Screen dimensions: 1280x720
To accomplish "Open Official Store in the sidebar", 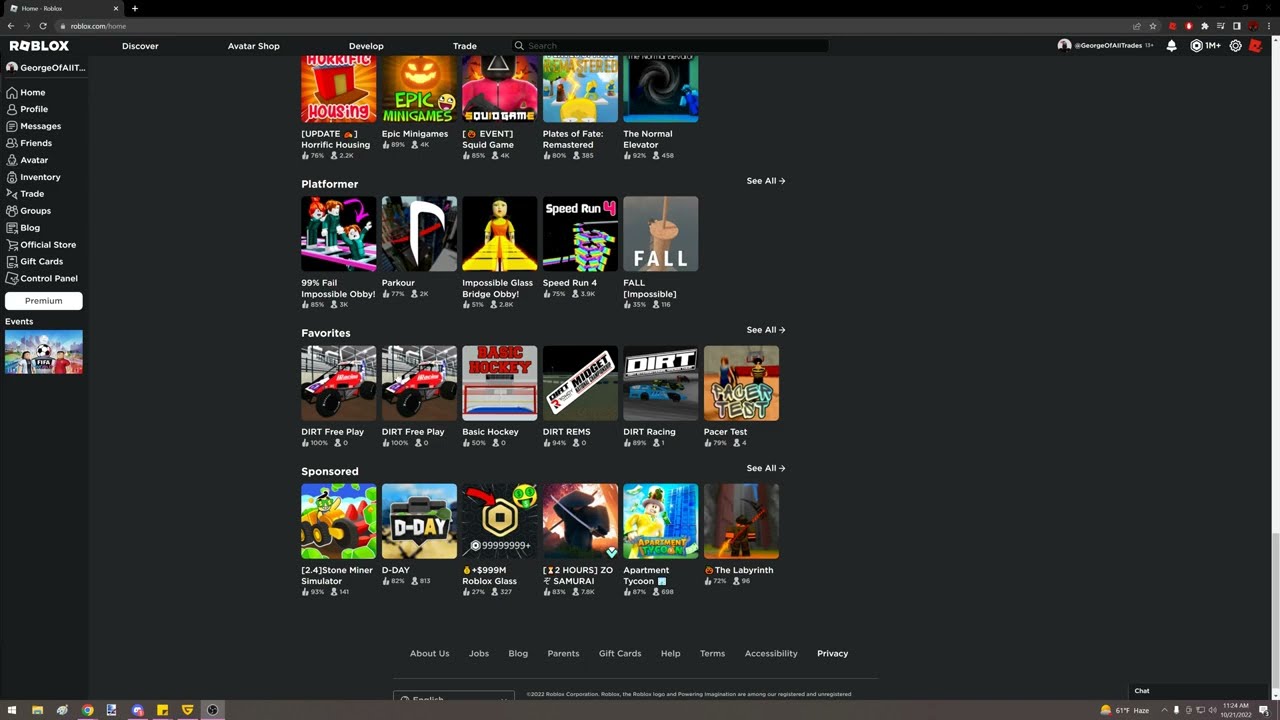I will [x=41, y=245].
